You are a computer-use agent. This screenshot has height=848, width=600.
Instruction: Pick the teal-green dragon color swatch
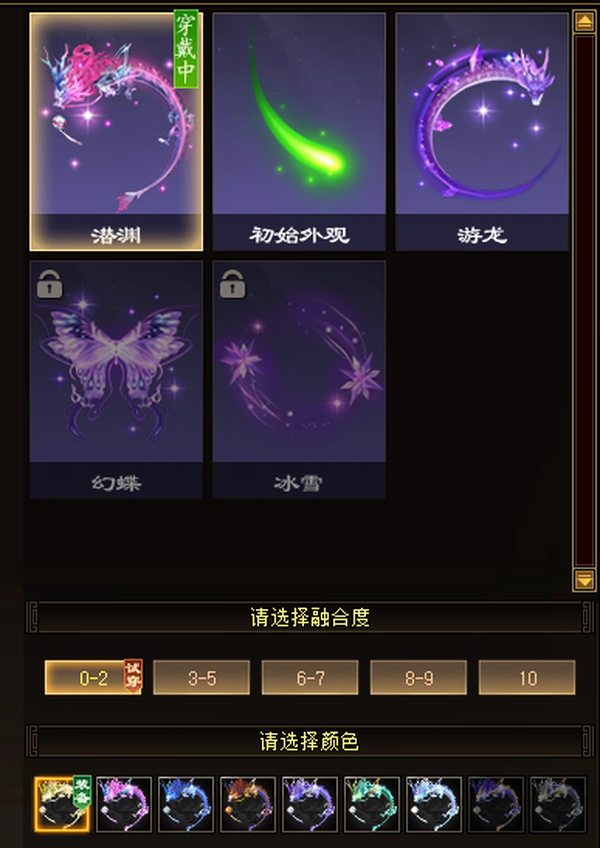[372, 804]
